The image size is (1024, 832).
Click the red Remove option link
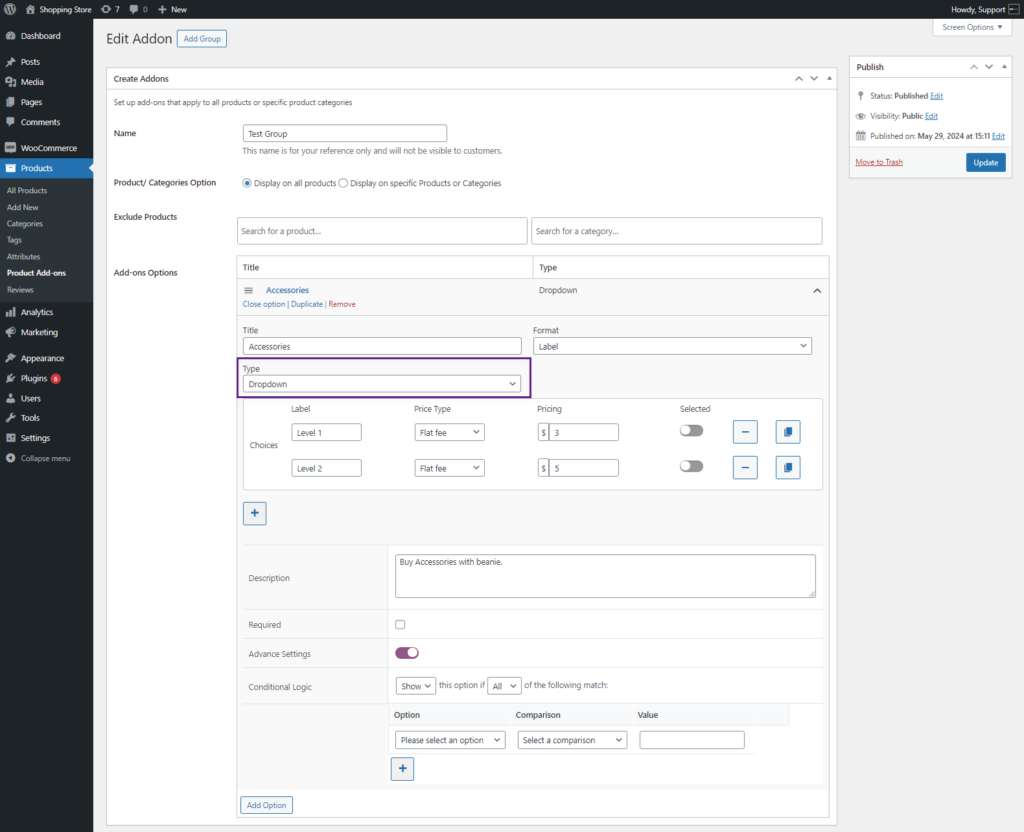point(342,304)
